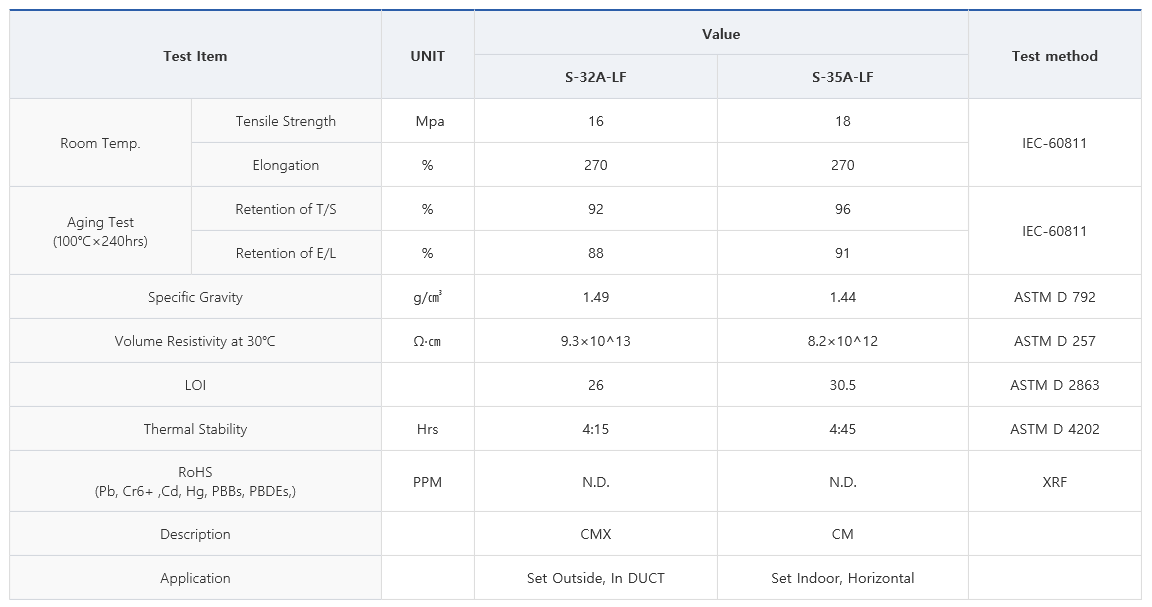Click the XRF test method cell
1152x607 pixels.
coord(1054,482)
